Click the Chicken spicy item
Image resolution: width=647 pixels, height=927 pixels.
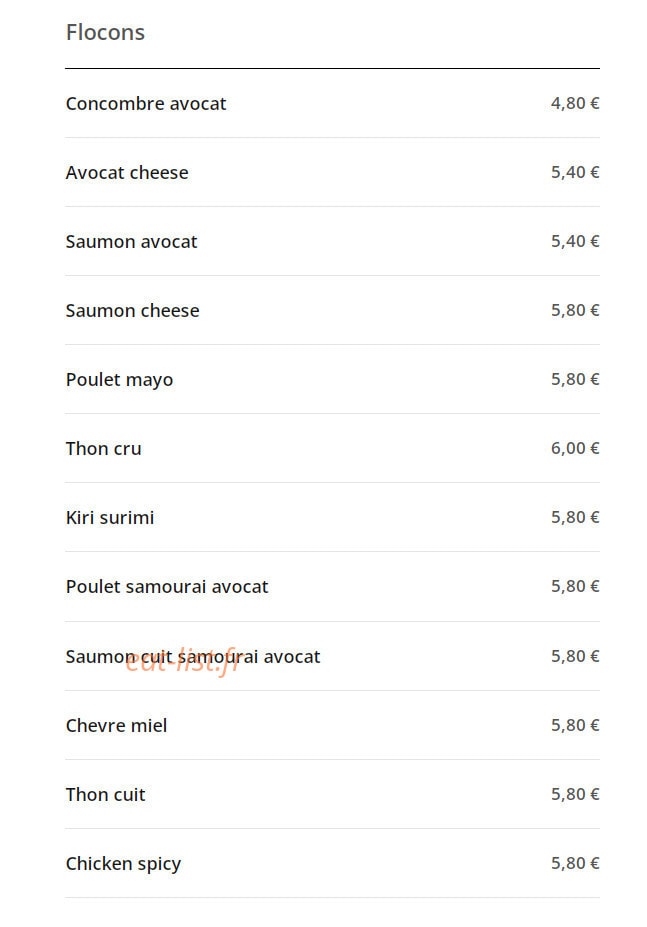[x=123, y=864]
